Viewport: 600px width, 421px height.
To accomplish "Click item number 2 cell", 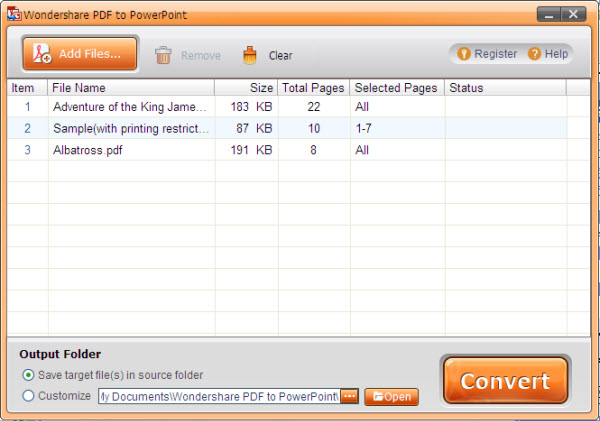I will coord(28,128).
